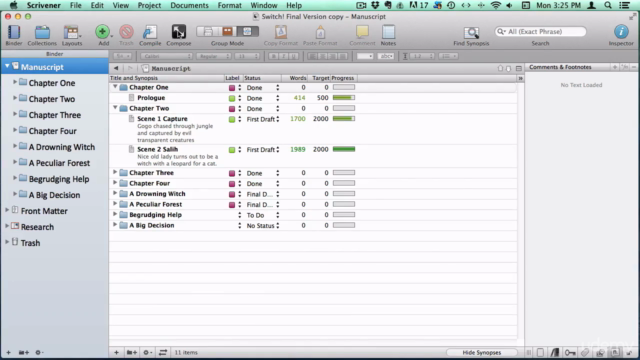Viewport: 640px width, 360px height.
Task: Open font family dropdown Calibri
Action: click(166, 56)
